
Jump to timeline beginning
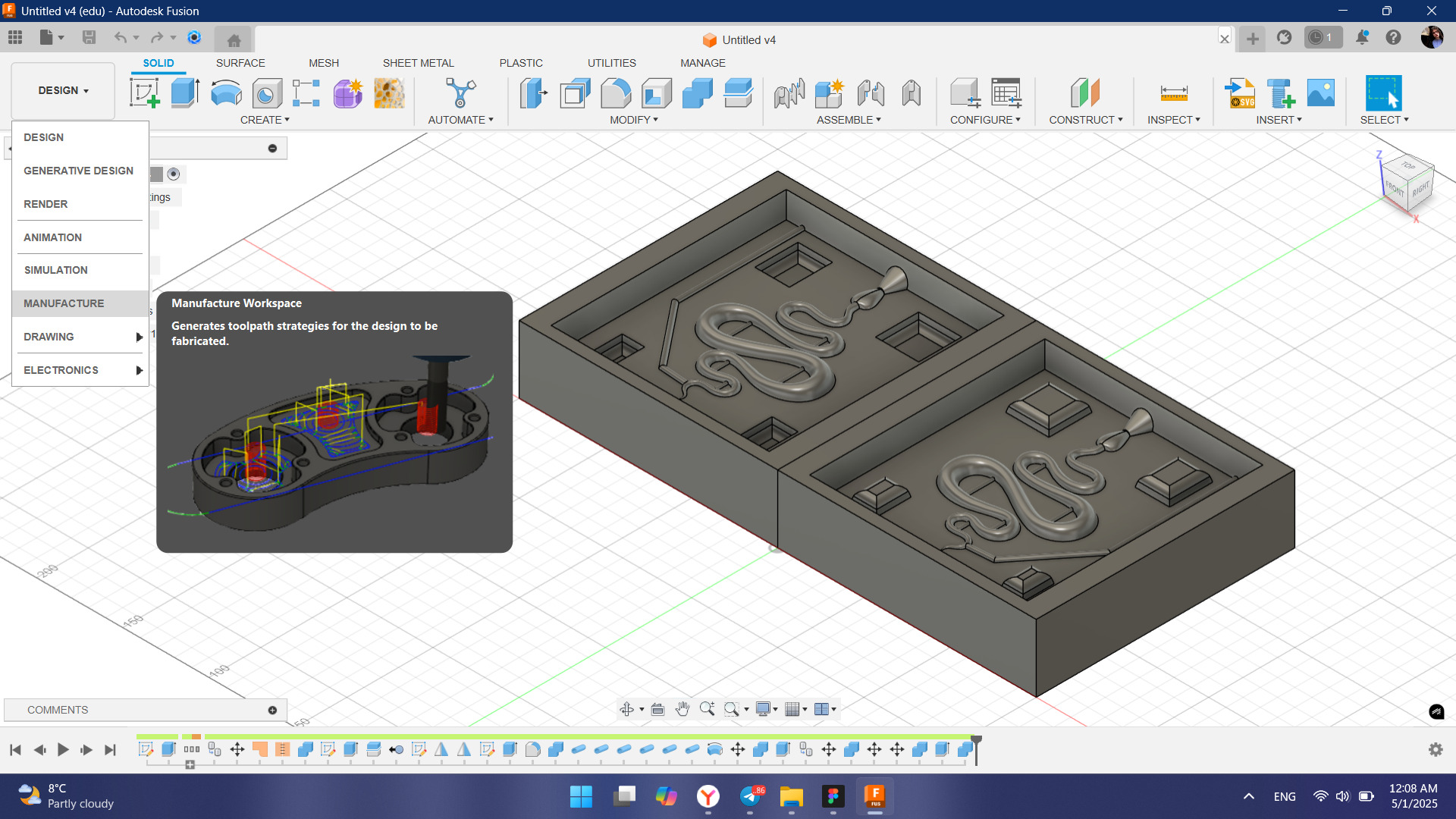point(15,750)
